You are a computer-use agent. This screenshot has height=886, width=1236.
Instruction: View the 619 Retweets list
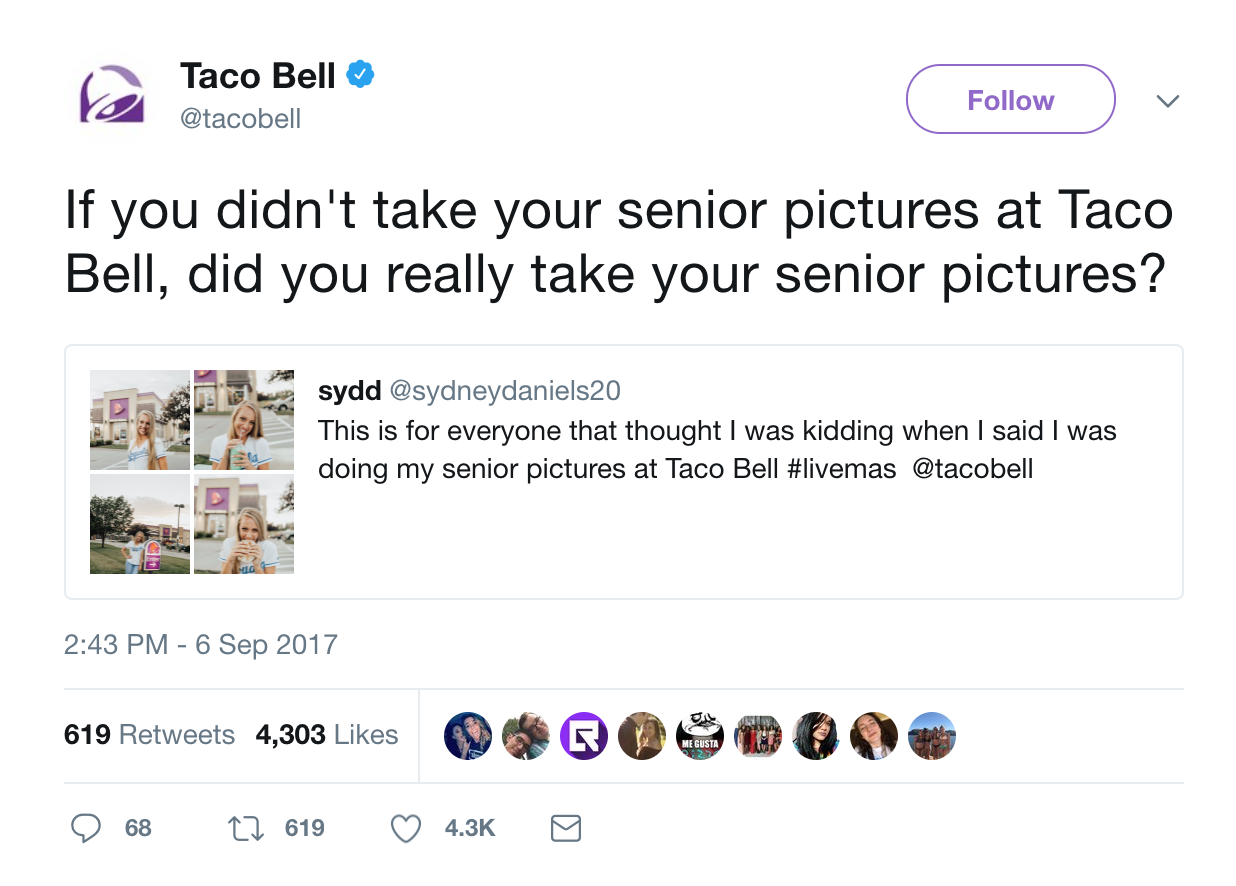coord(149,735)
